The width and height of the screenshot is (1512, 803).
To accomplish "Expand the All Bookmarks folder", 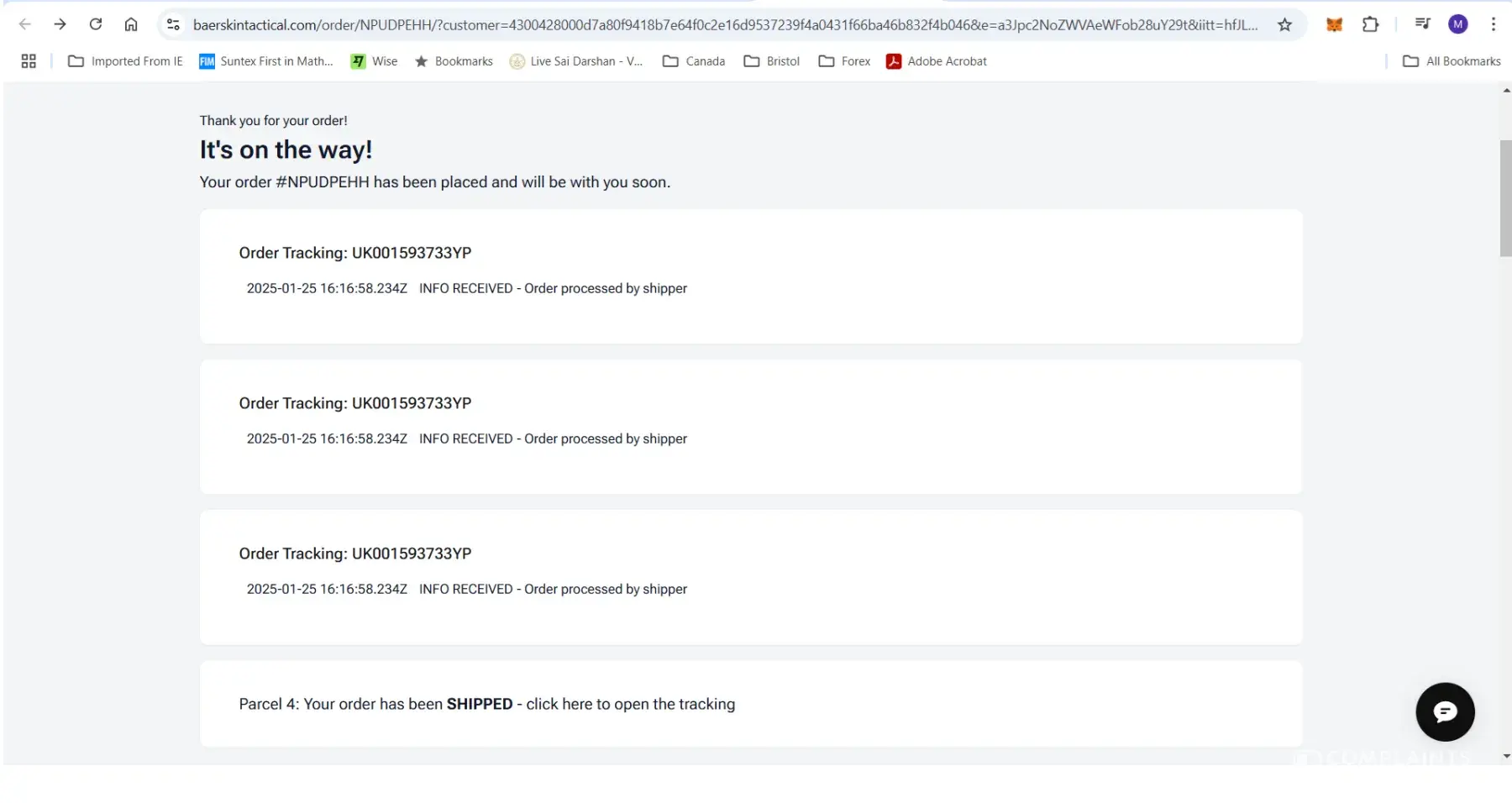I will click(1452, 61).
